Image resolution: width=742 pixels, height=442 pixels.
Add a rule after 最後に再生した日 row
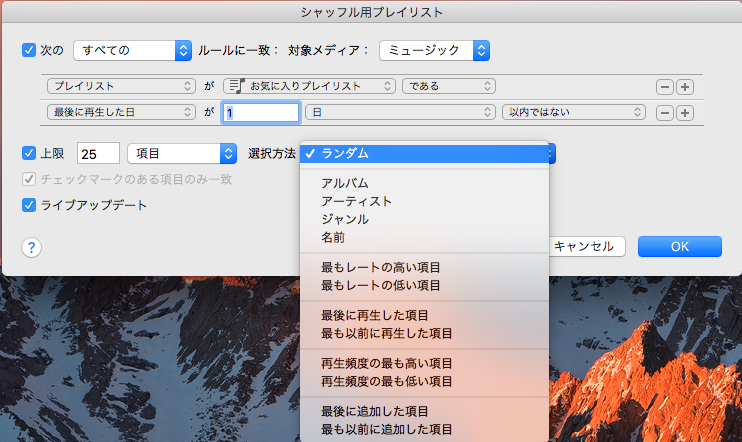[x=685, y=113]
